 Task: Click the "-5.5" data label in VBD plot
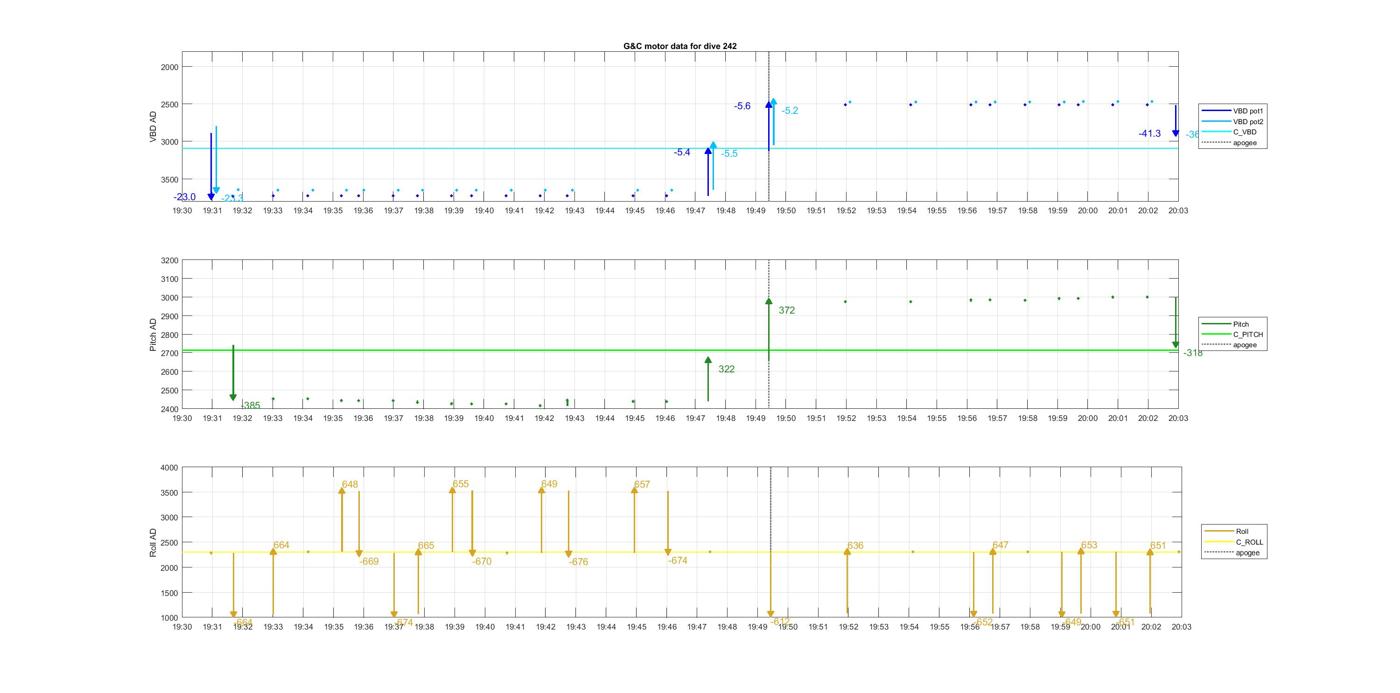(729, 153)
